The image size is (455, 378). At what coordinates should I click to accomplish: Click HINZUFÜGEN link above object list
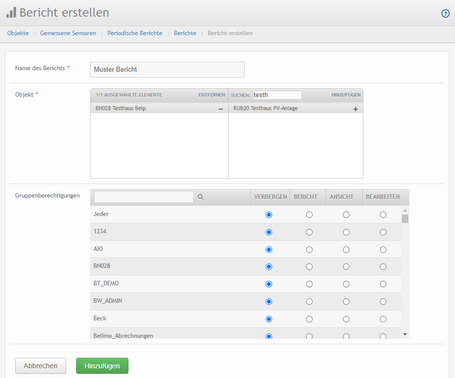point(346,95)
